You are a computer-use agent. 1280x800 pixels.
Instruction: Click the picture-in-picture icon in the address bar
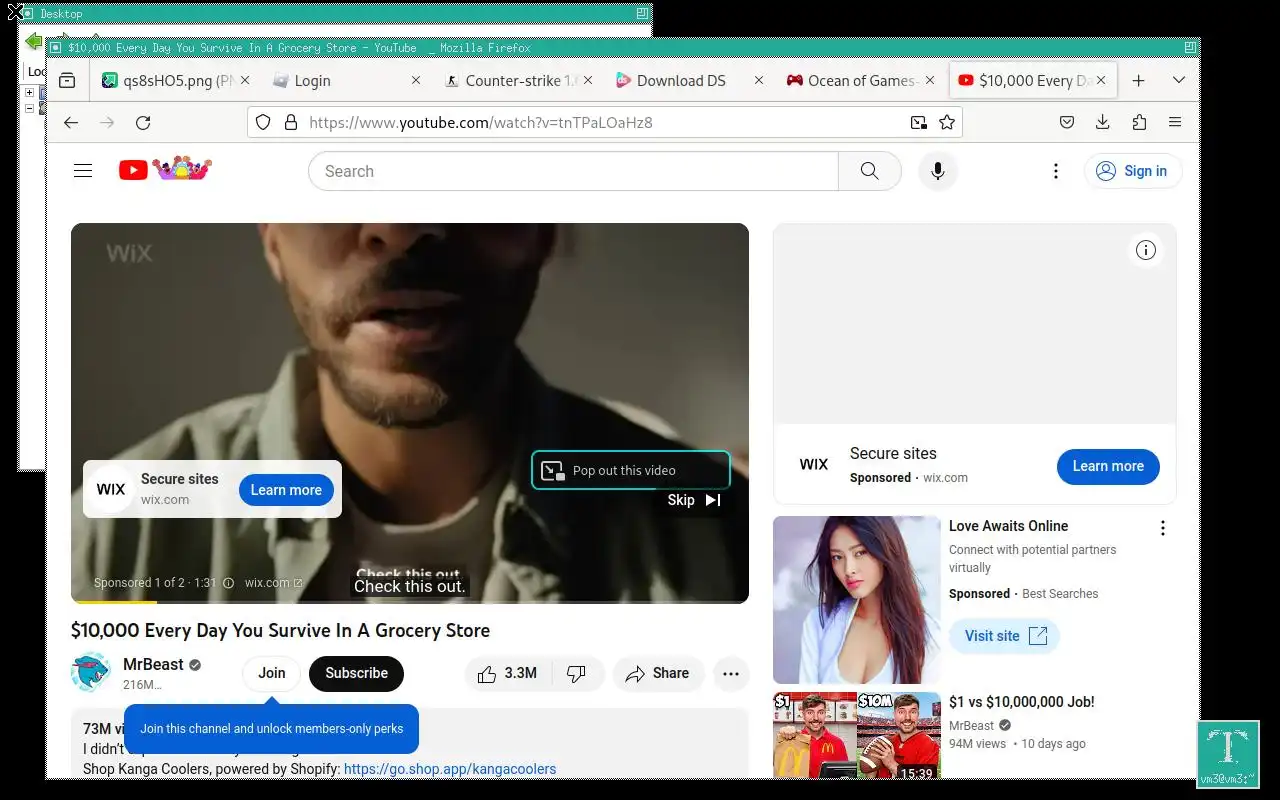point(918,122)
